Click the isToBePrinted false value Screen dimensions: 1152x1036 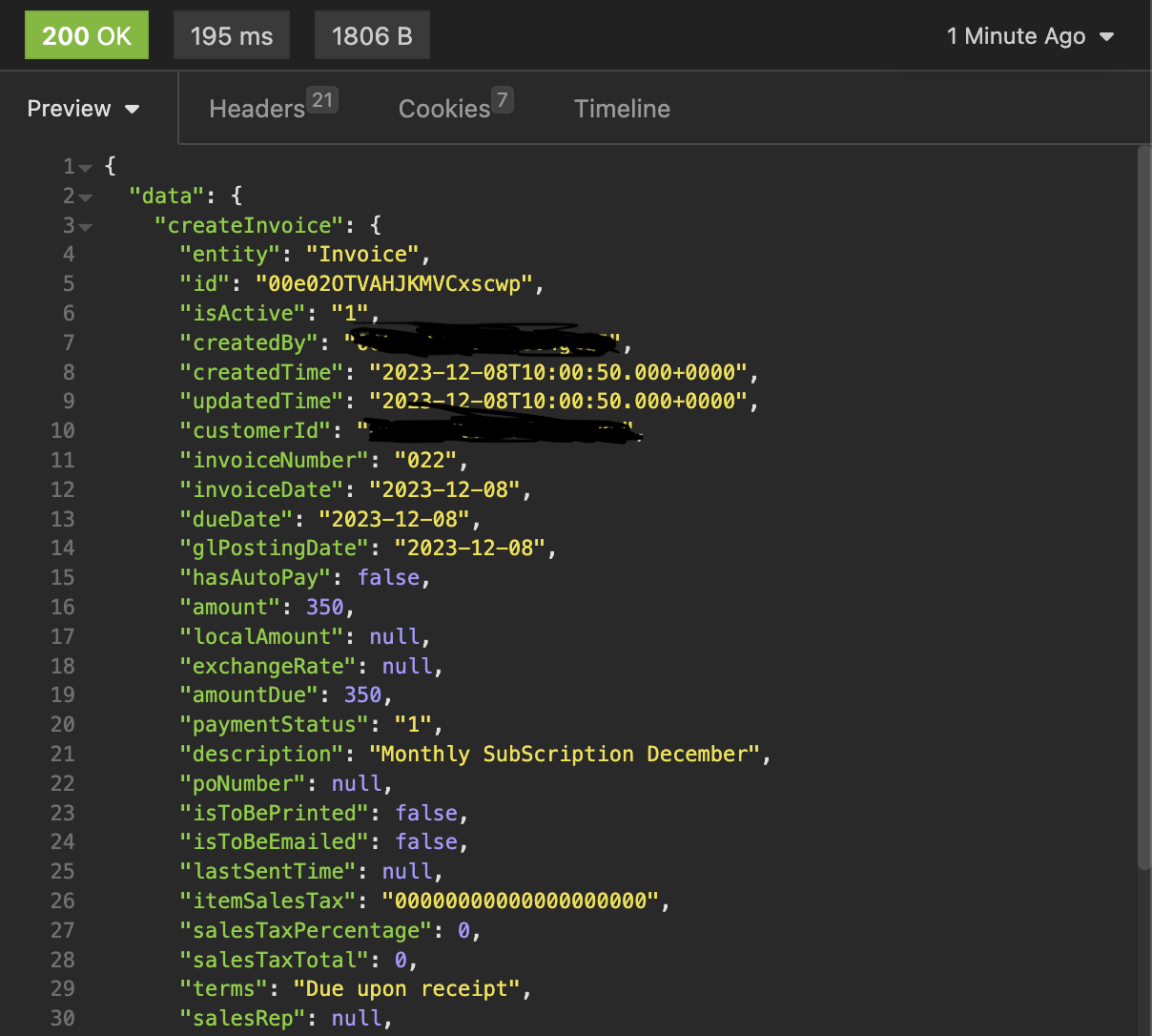point(426,813)
